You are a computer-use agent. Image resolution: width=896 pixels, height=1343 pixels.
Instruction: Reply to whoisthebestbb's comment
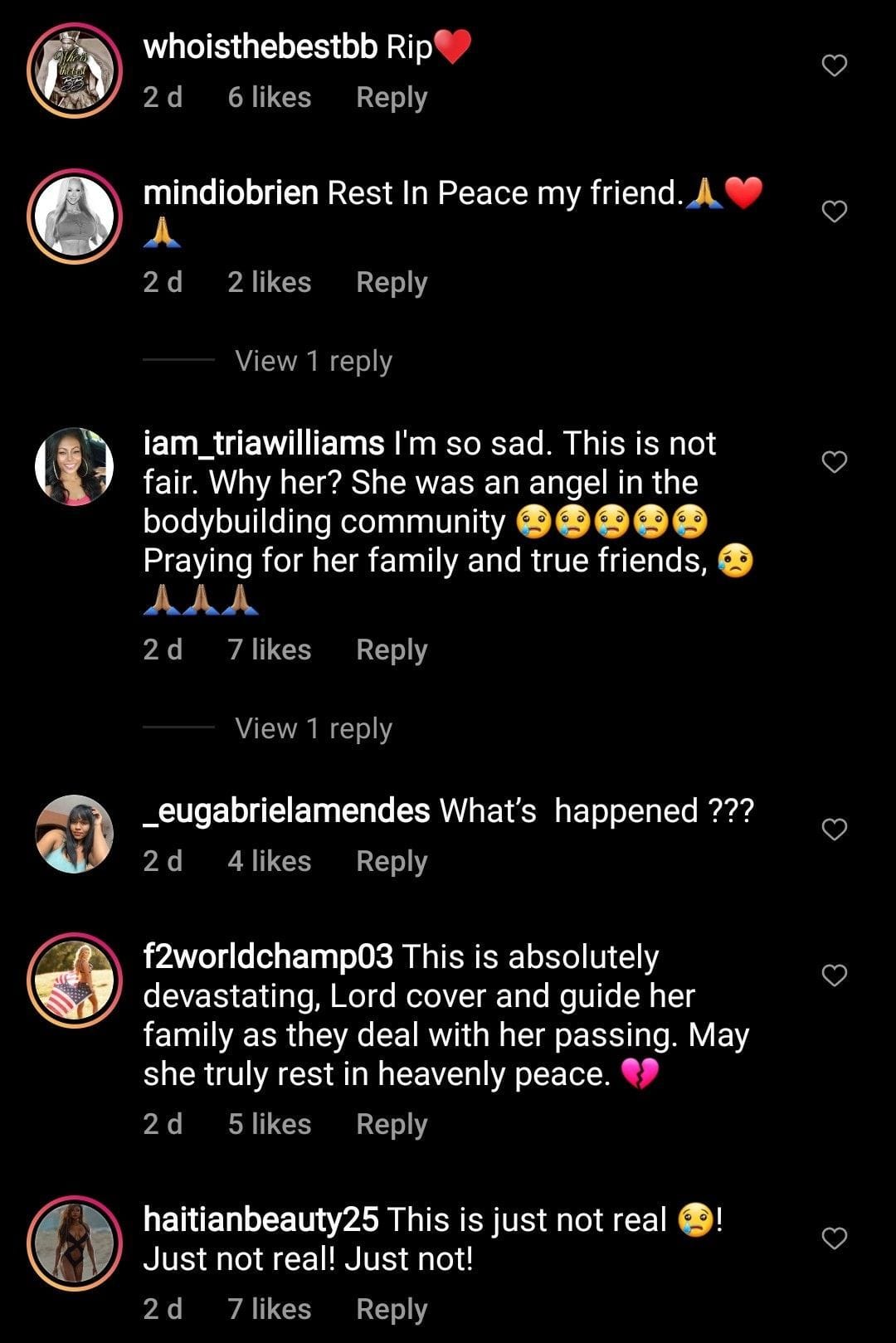coord(391,97)
